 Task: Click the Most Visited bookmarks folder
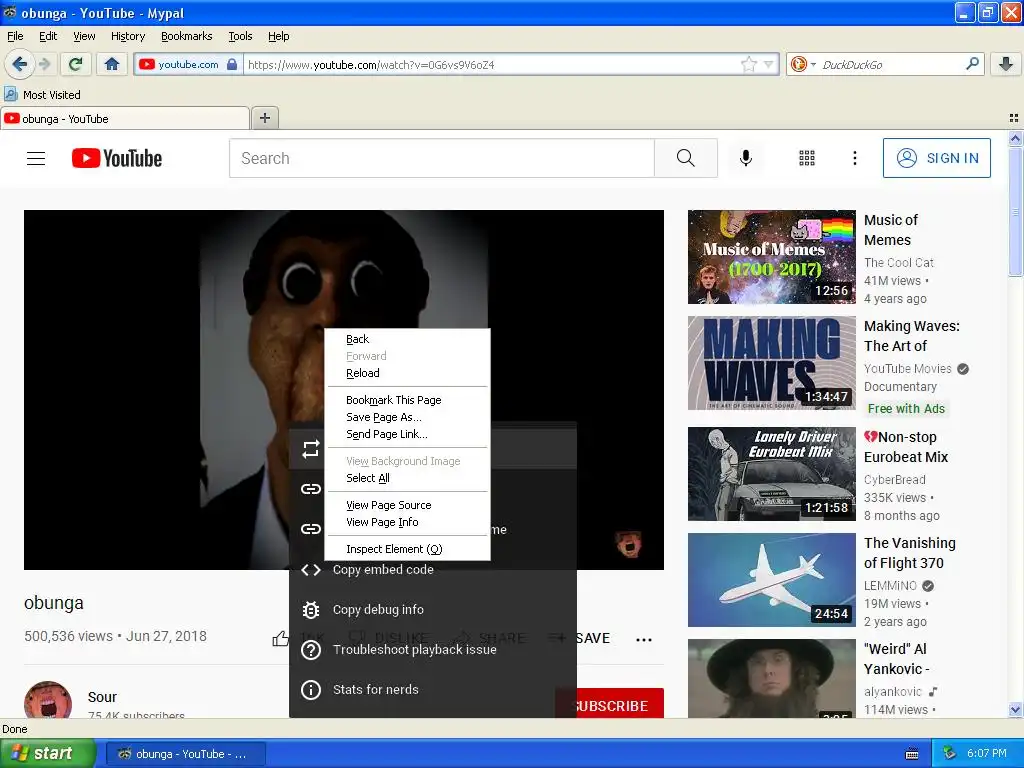click(43, 95)
